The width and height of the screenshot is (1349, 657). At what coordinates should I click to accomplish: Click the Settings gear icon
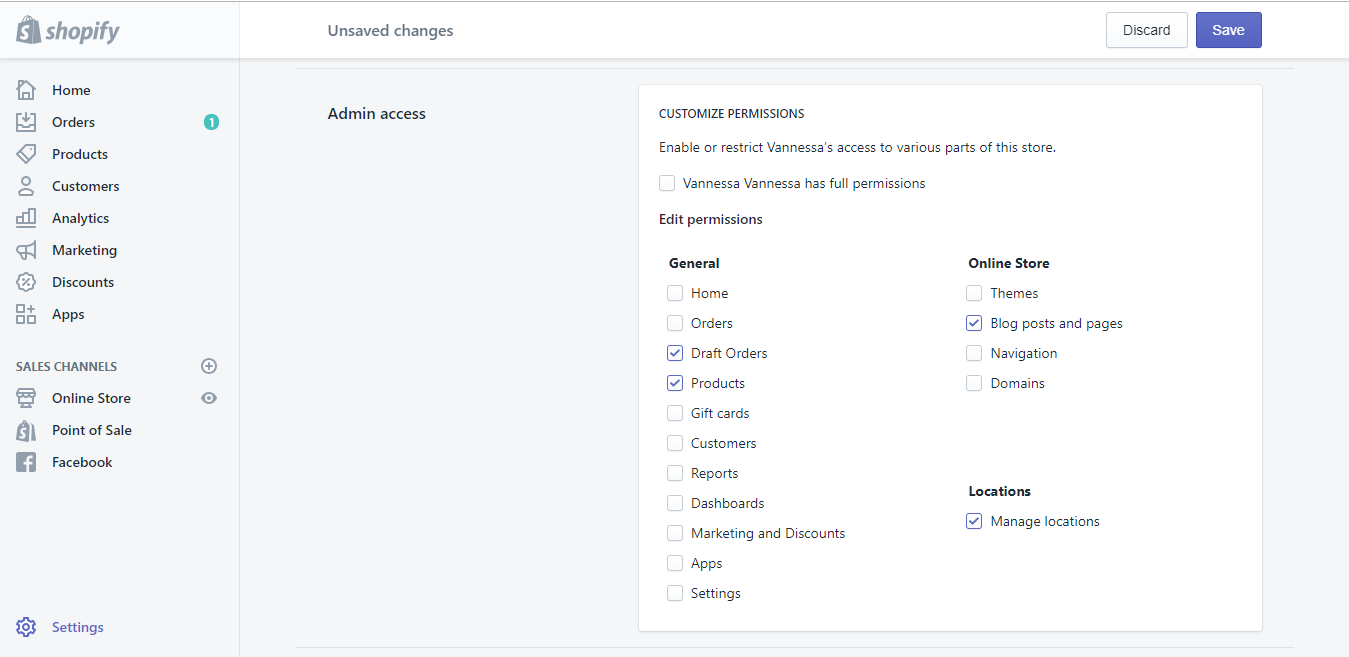coord(26,627)
